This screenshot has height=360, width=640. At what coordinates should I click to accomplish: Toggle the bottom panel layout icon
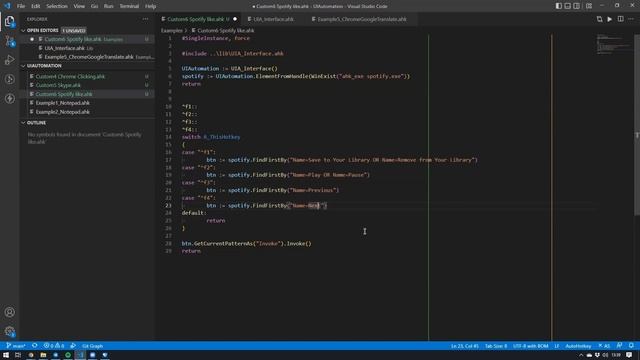(567, 6)
